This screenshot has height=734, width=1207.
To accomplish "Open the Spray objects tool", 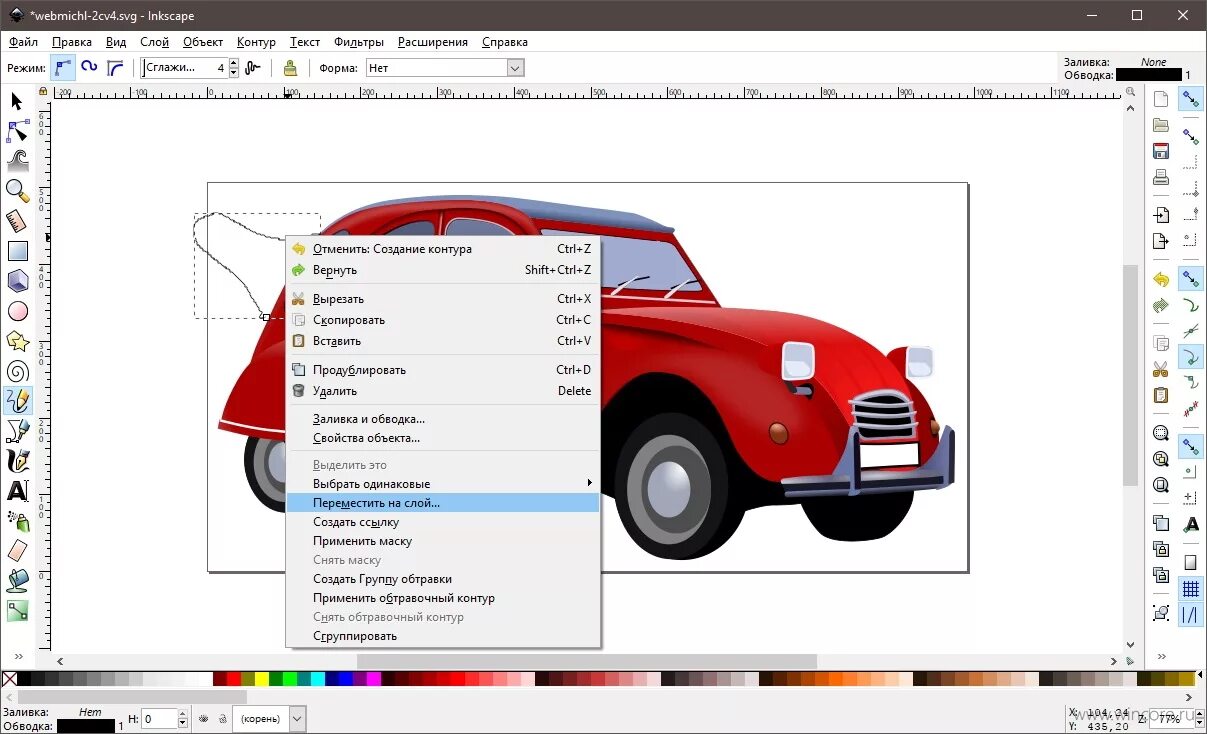I will point(17,521).
